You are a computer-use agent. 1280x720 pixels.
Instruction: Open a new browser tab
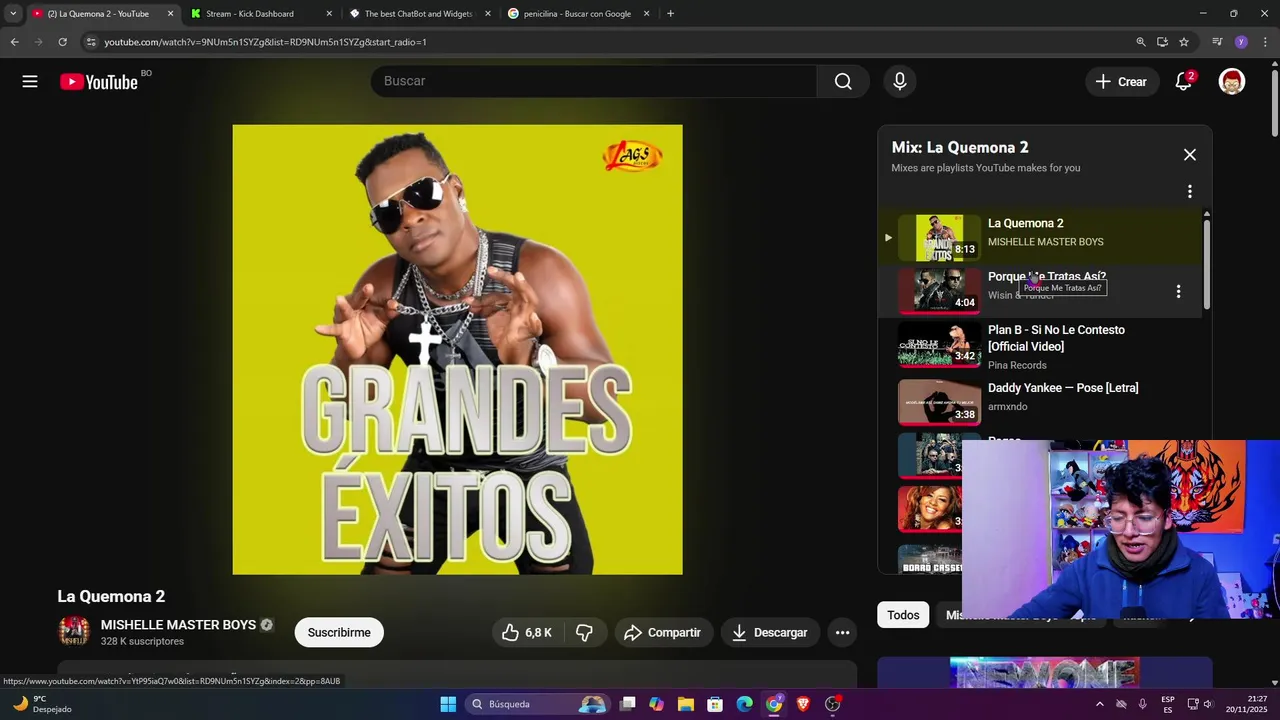click(x=670, y=14)
